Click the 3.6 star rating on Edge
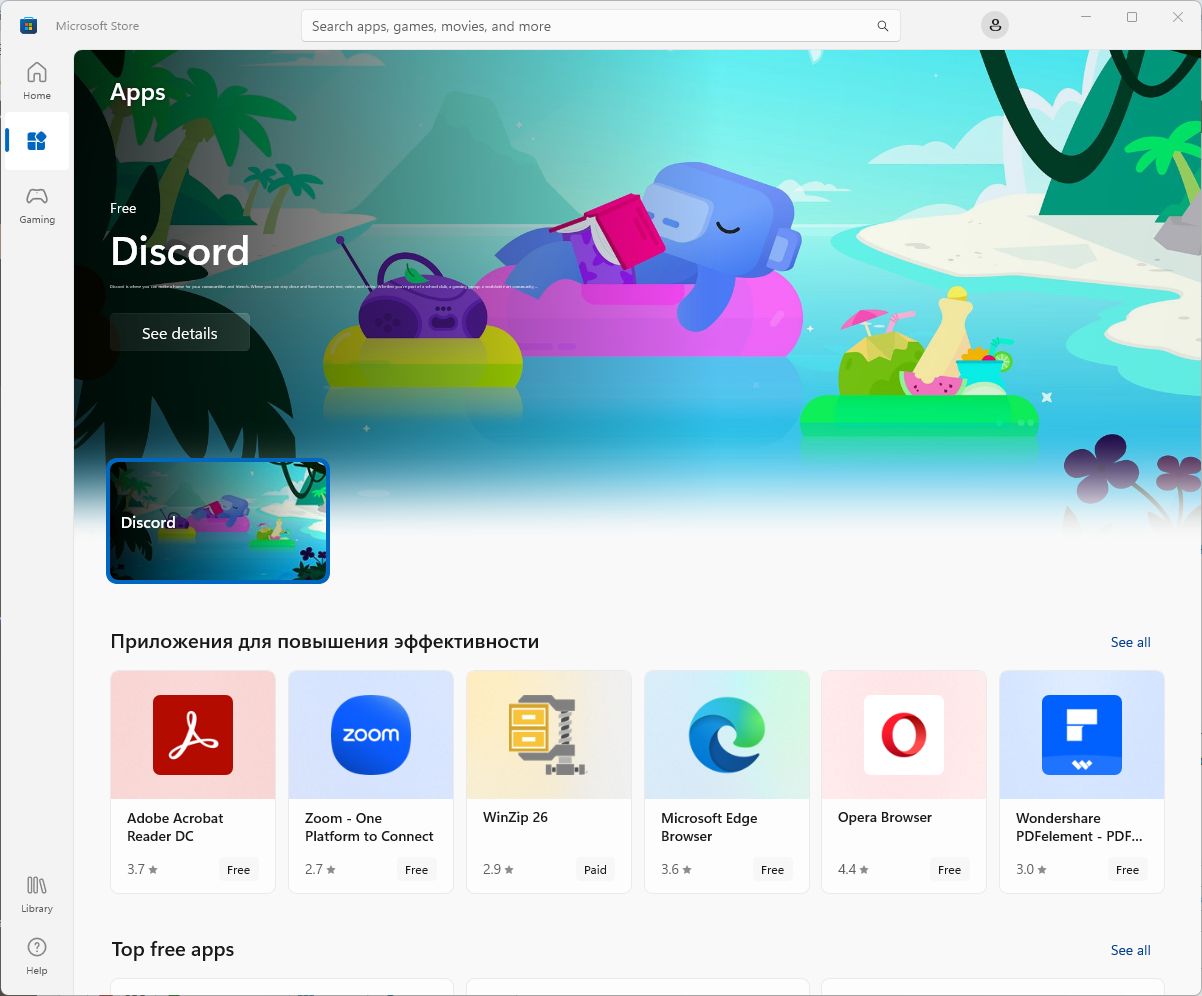Viewport: 1202px width, 996px height. (677, 869)
